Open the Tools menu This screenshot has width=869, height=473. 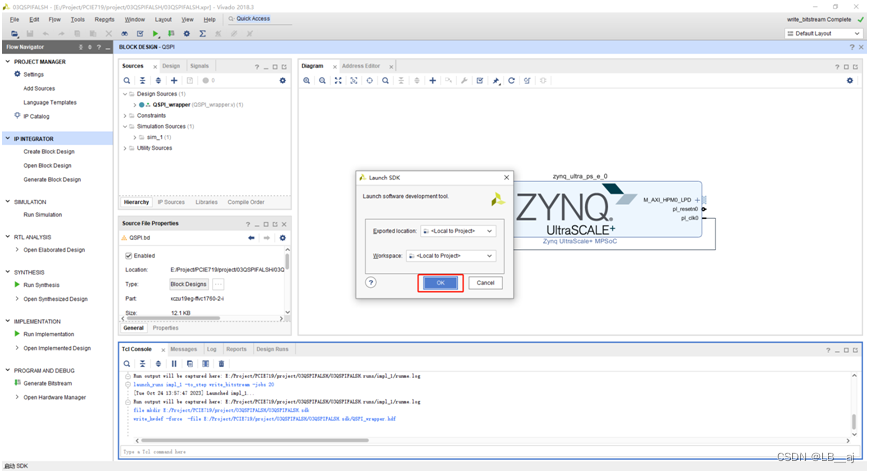78,19
